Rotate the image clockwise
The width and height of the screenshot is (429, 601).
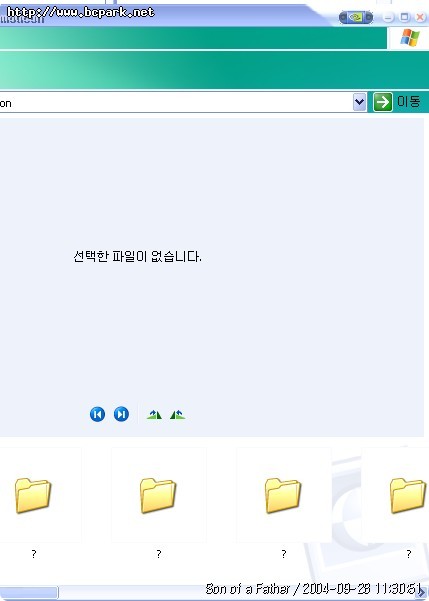(154, 414)
